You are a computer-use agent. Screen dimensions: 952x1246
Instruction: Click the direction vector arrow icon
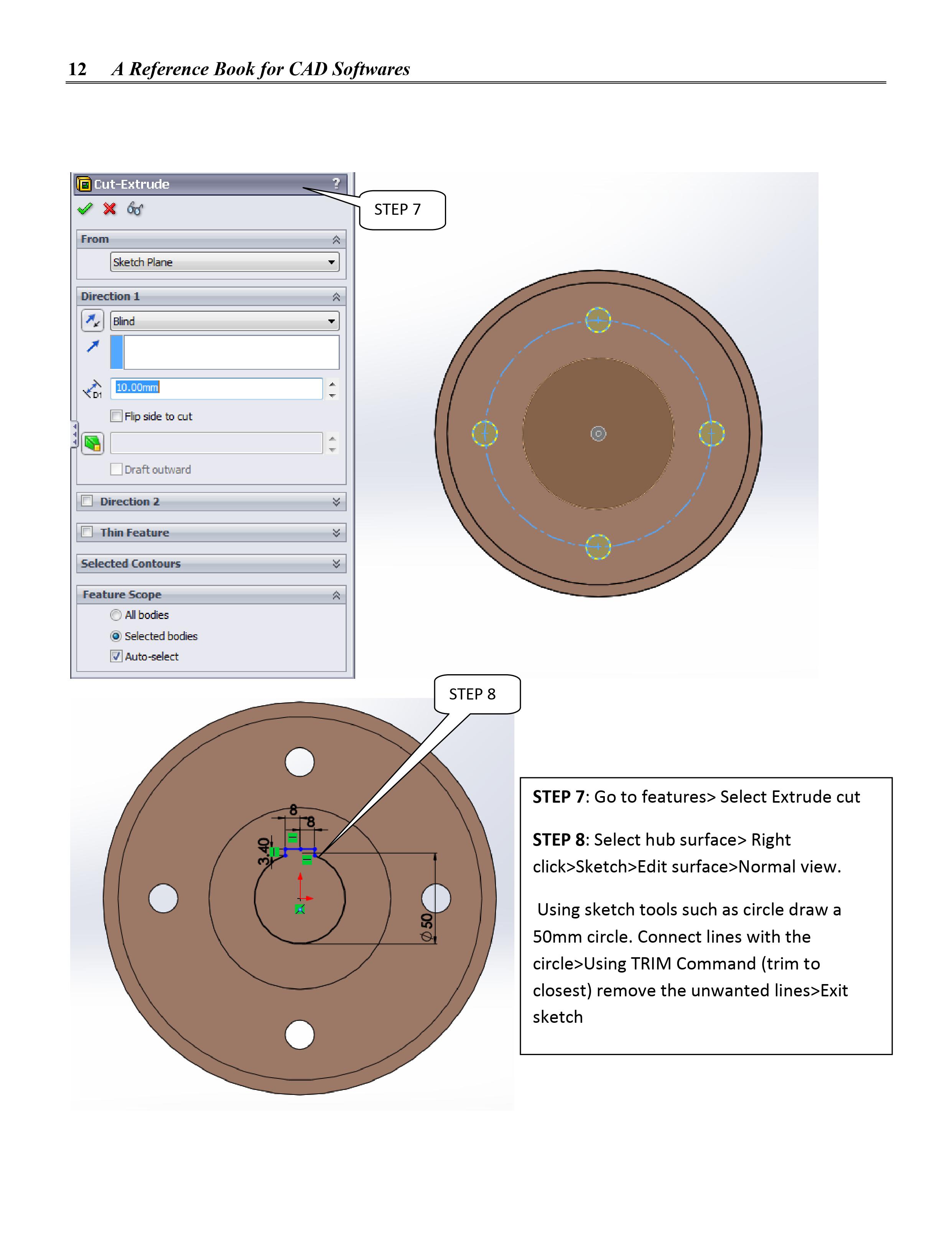coord(92,346)
